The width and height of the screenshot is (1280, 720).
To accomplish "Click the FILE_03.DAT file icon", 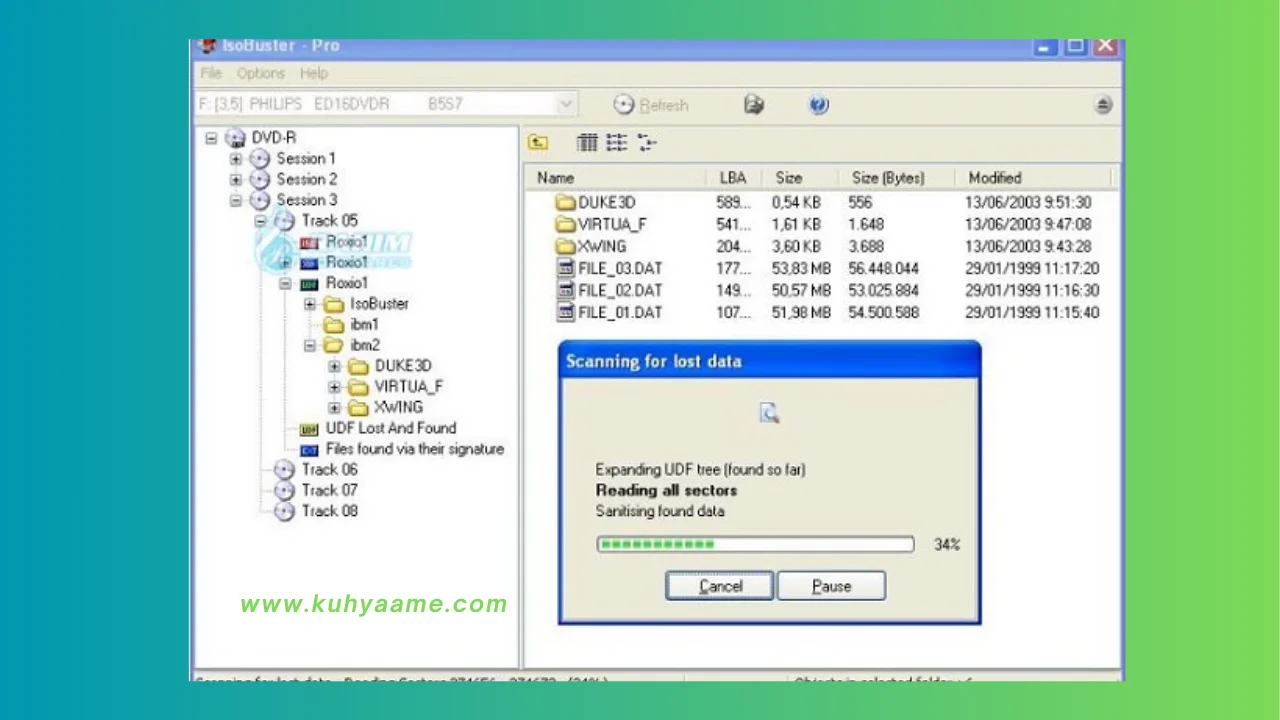I will click(x=565, y=269).
